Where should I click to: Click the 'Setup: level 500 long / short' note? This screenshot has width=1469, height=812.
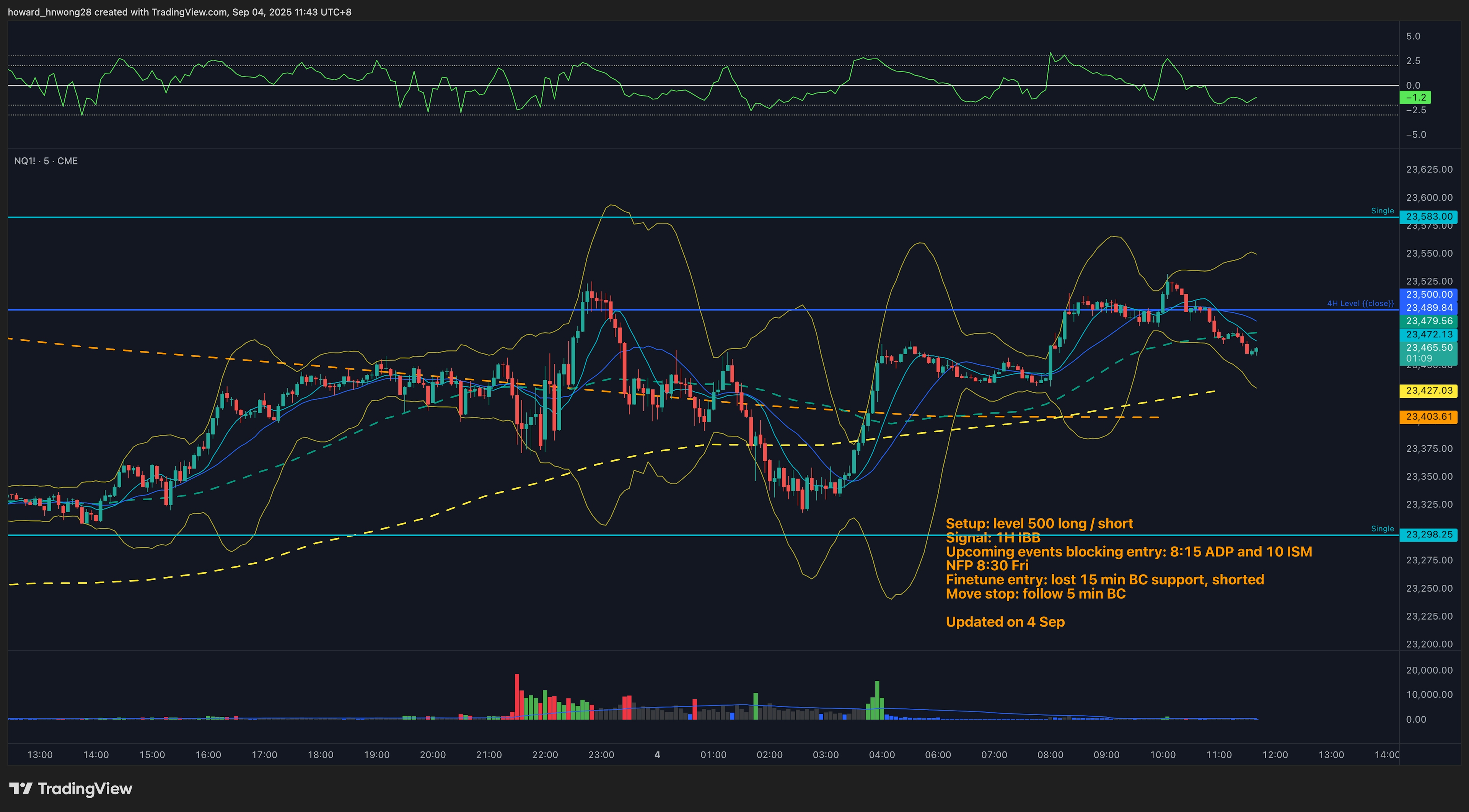tap(1039, 524)
